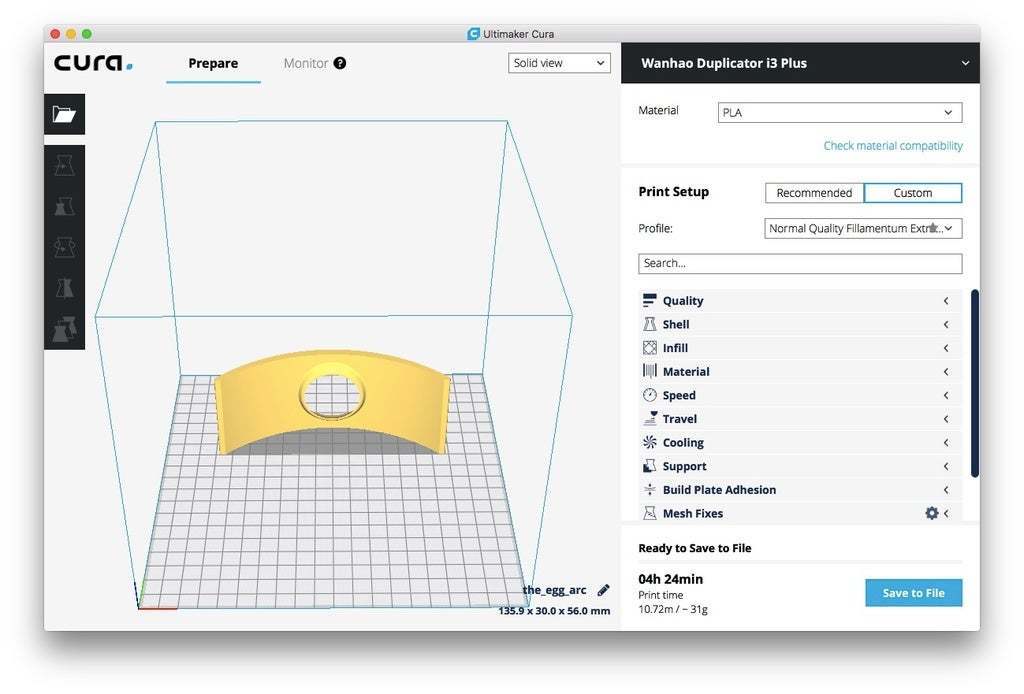Click the settings Search field

[800, 263]
